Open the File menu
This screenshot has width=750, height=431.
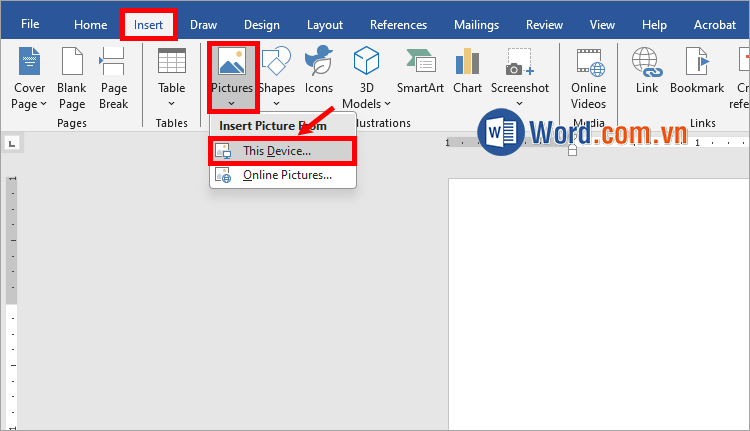click(30, 25)
